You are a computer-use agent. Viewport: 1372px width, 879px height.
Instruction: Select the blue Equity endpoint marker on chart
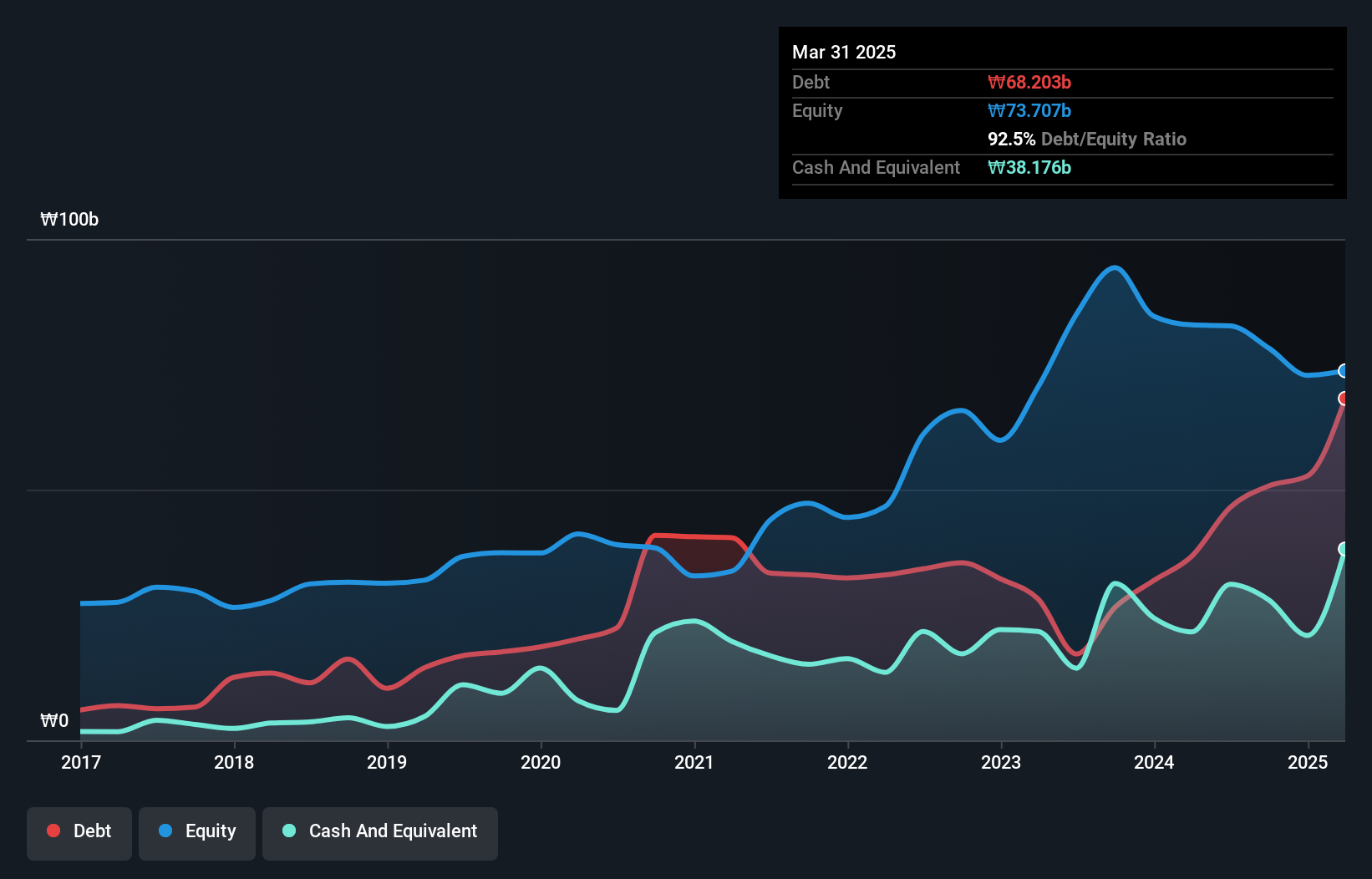click(x=1344, y=370)
